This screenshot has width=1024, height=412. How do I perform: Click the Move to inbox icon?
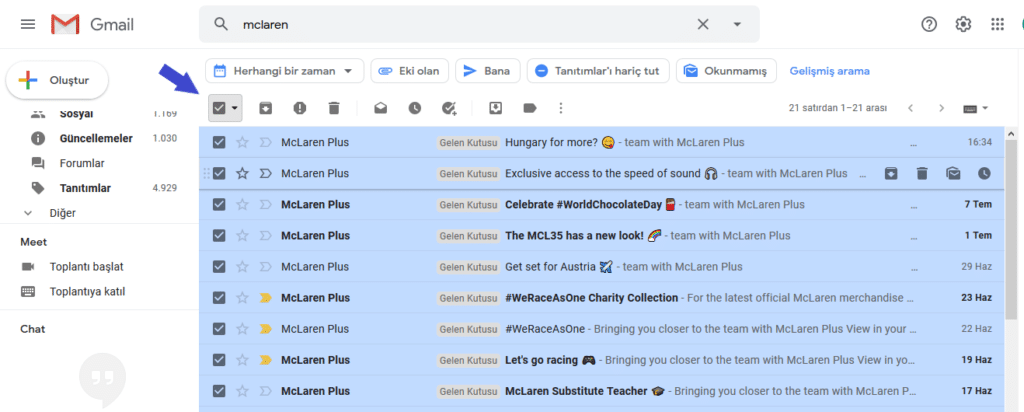pyautogui.click(x=496, y=108)
